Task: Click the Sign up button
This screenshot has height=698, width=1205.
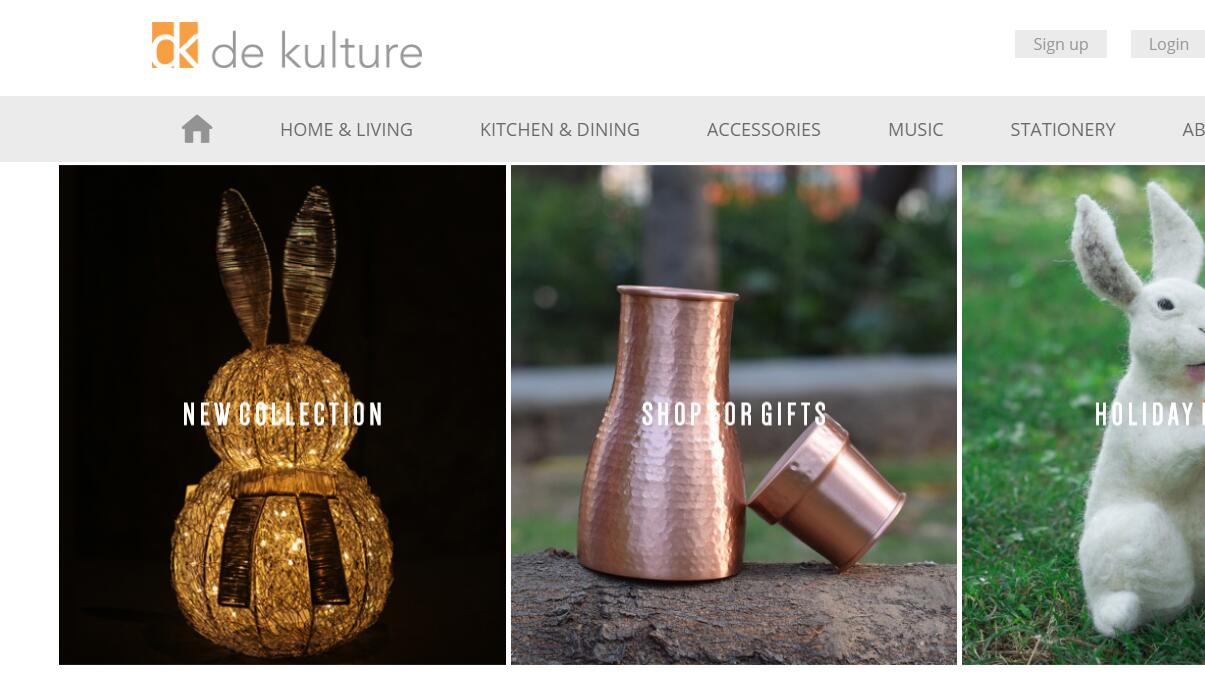Action: 1061,44
